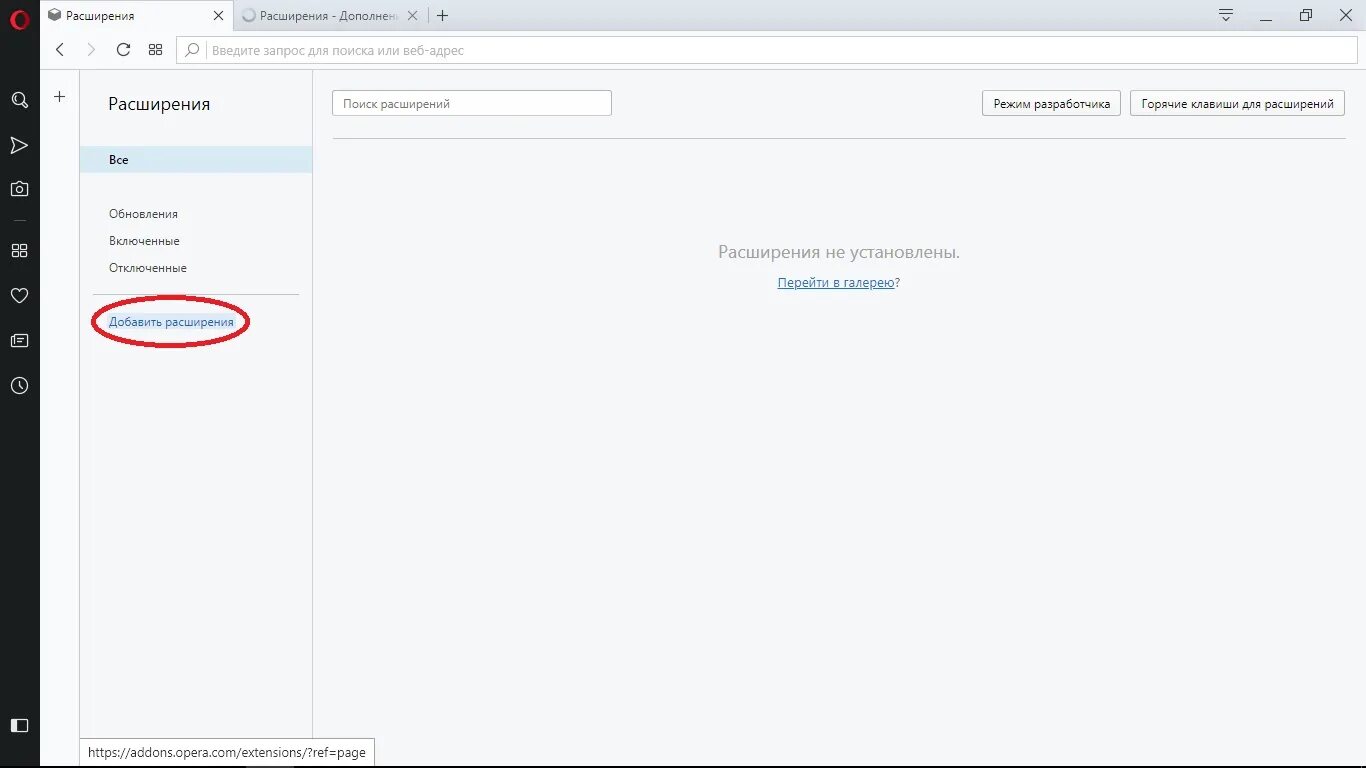Click the plus icon beside the sidebar

coord(60,97)
